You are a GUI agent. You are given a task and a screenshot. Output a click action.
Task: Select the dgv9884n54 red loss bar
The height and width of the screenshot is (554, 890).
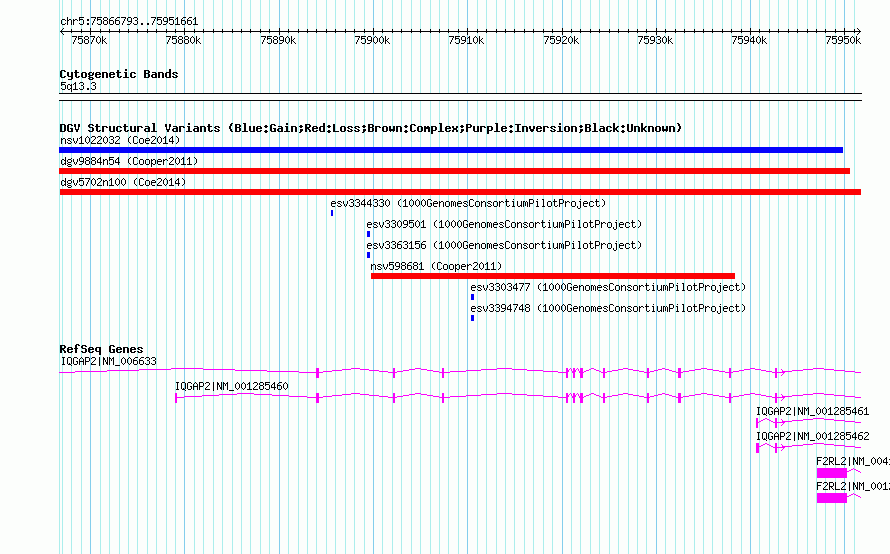coord(455,171)
